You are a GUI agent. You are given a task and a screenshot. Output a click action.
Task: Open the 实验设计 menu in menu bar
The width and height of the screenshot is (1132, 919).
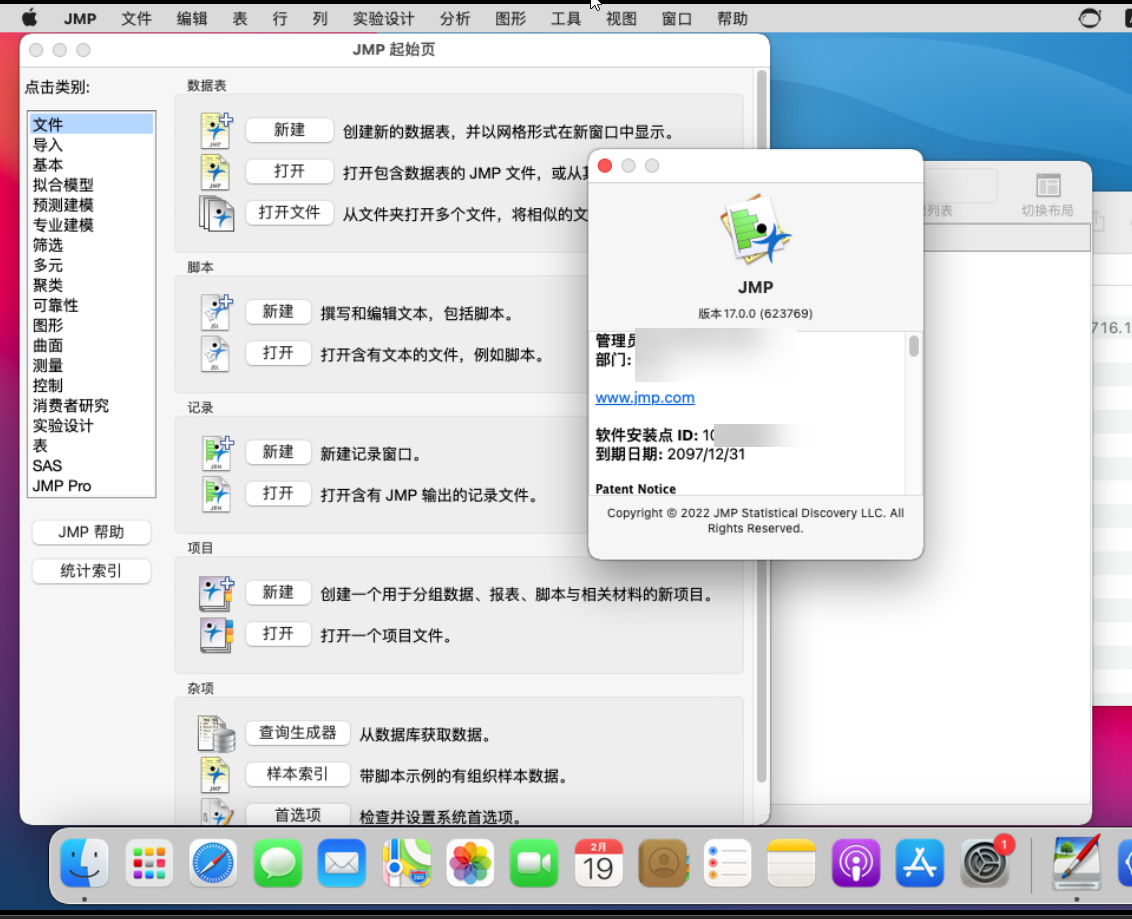tap(383, 19)
